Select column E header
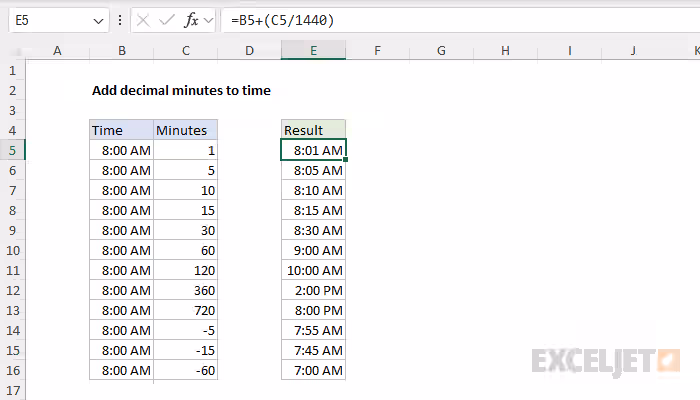 (x=313, y=50)
